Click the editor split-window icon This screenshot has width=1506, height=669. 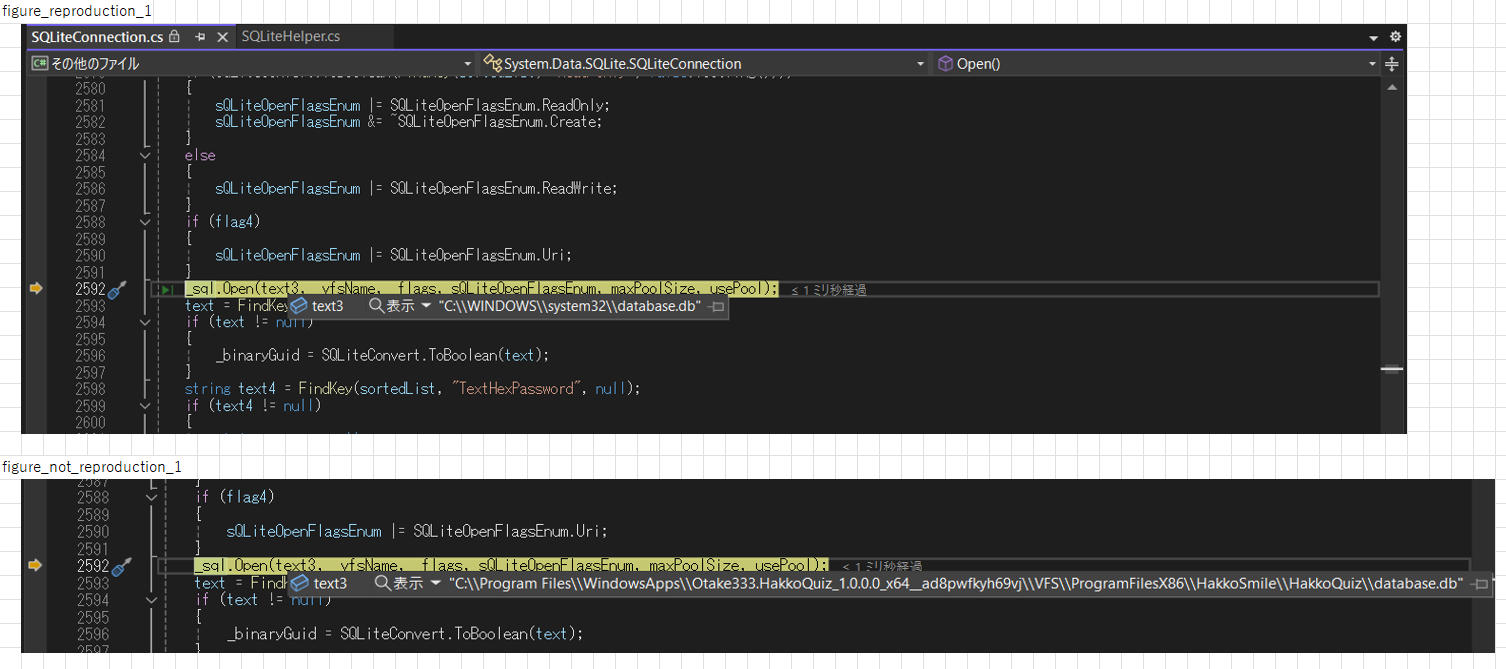click(1392, 63)
